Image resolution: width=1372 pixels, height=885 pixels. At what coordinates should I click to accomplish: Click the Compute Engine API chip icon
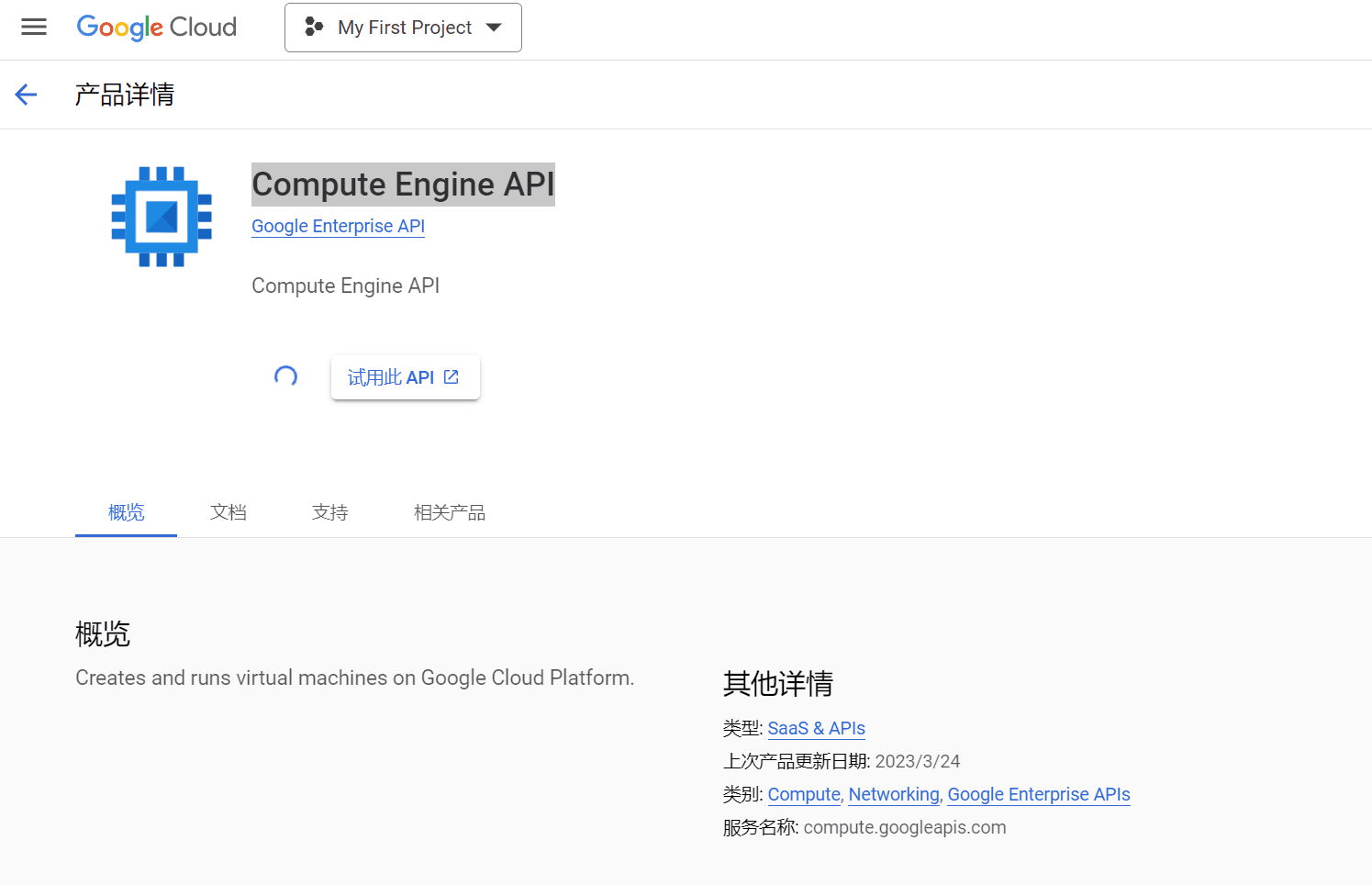pos(162,217)
